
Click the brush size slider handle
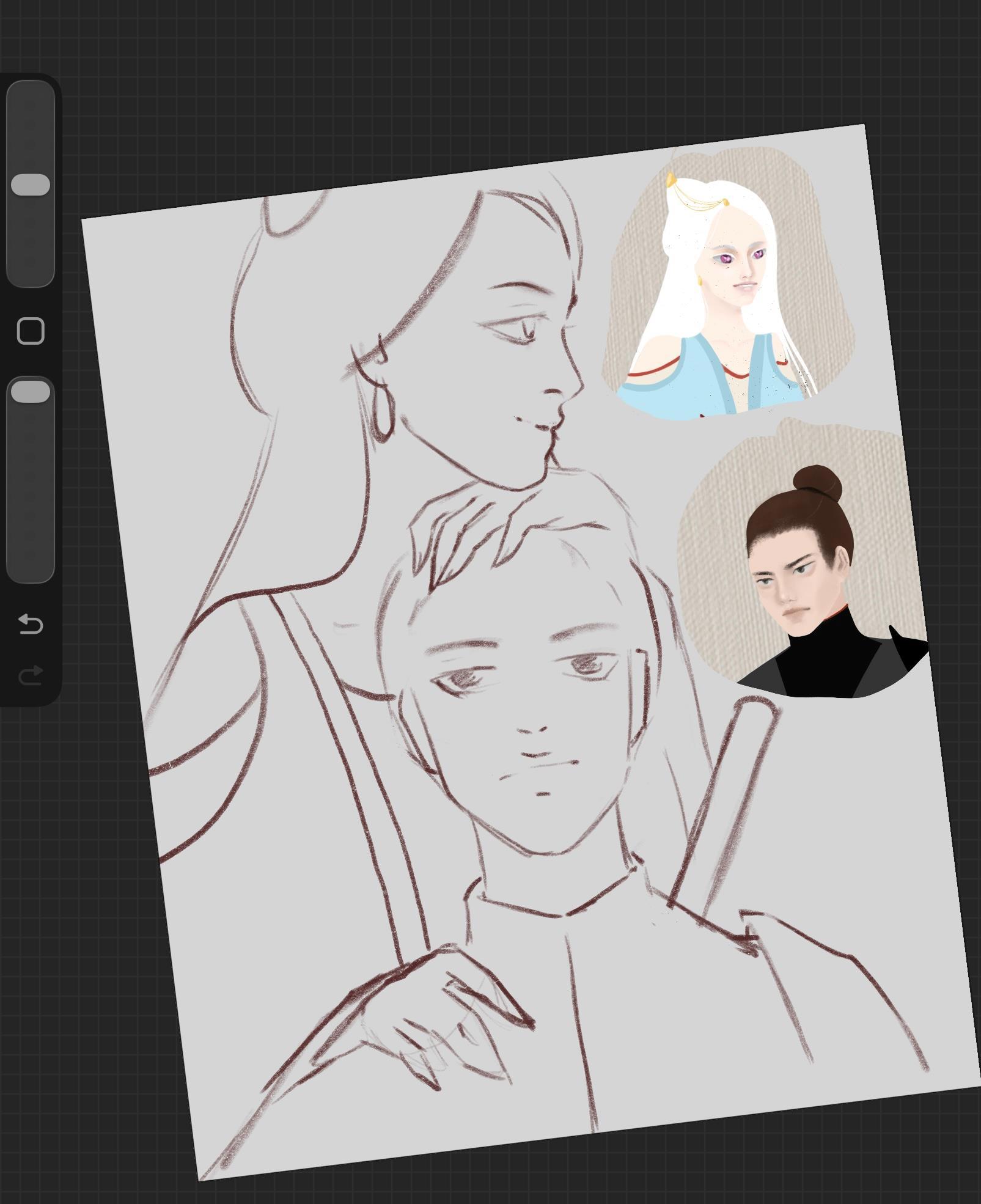(31, 185)
